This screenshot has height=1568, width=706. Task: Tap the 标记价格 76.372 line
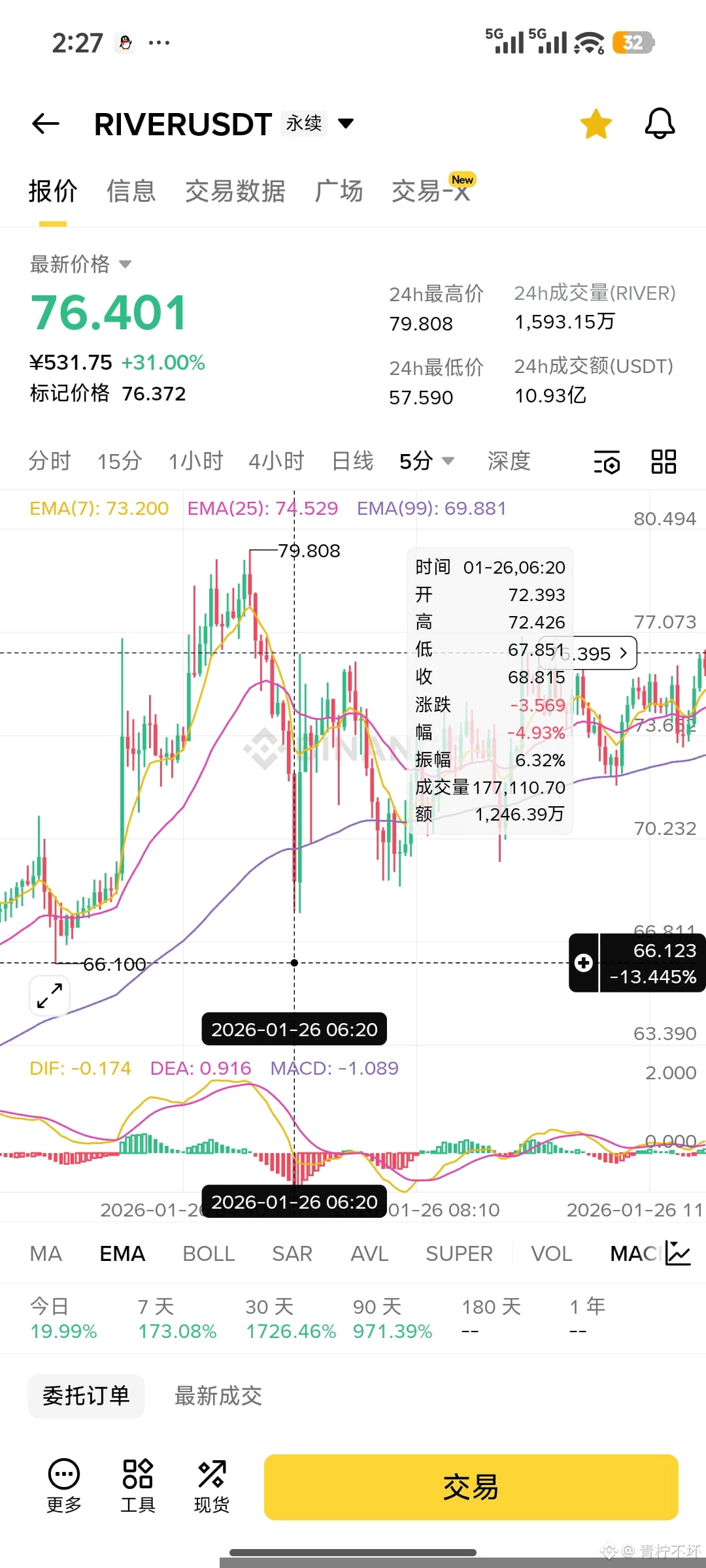click(108, 393)
